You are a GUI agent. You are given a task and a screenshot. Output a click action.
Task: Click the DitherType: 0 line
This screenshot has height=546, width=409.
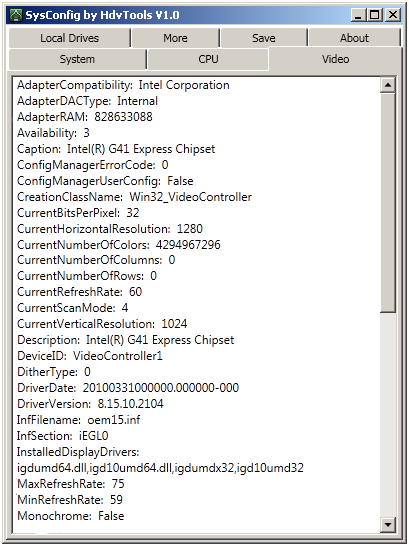click(x=54, y=372)
